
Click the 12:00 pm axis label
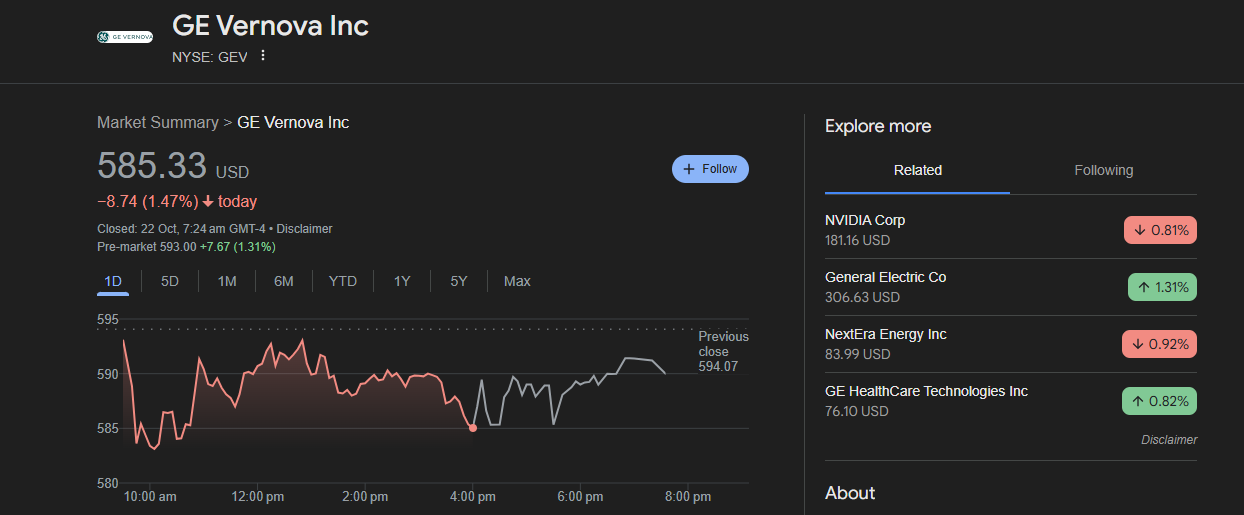(258, 497)
